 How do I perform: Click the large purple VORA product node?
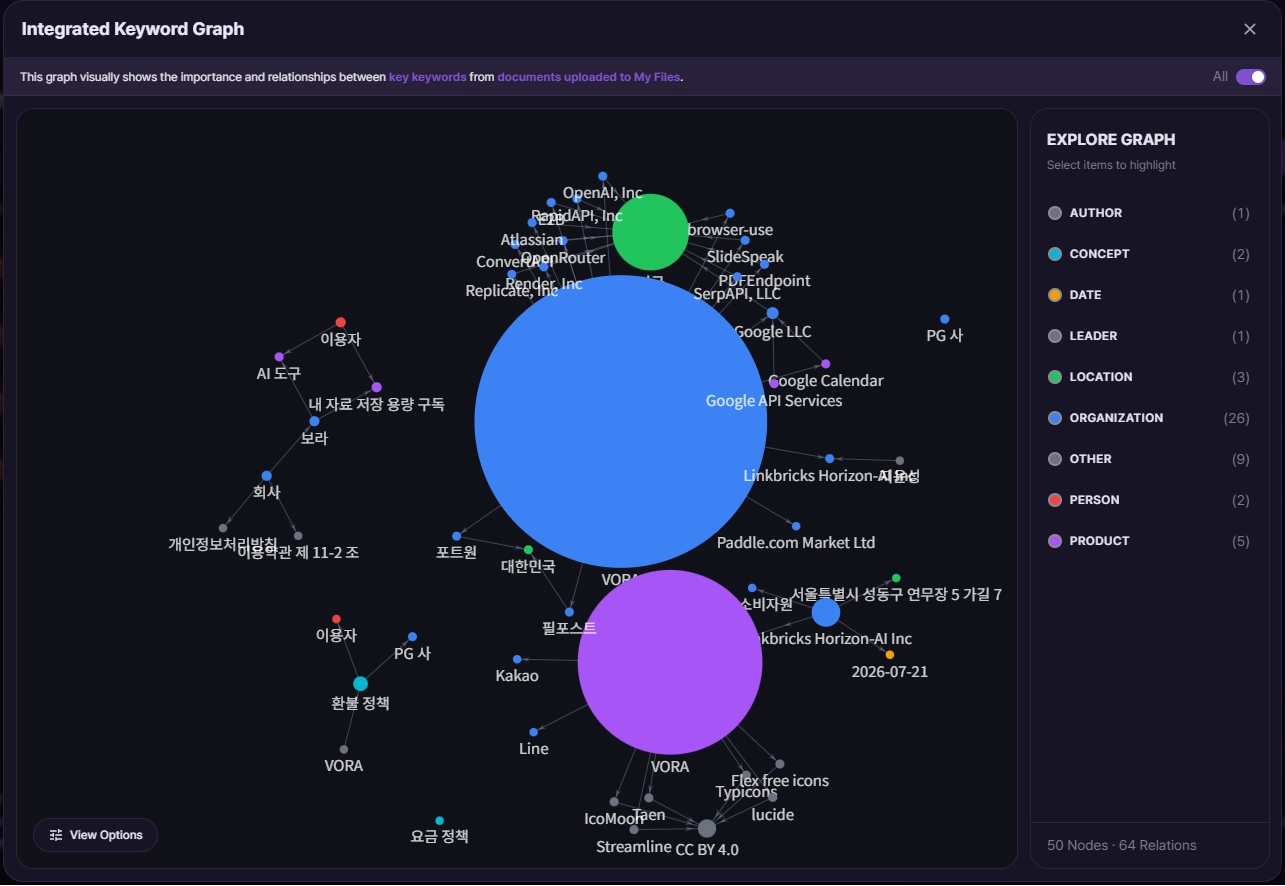(x=670, y=662)
